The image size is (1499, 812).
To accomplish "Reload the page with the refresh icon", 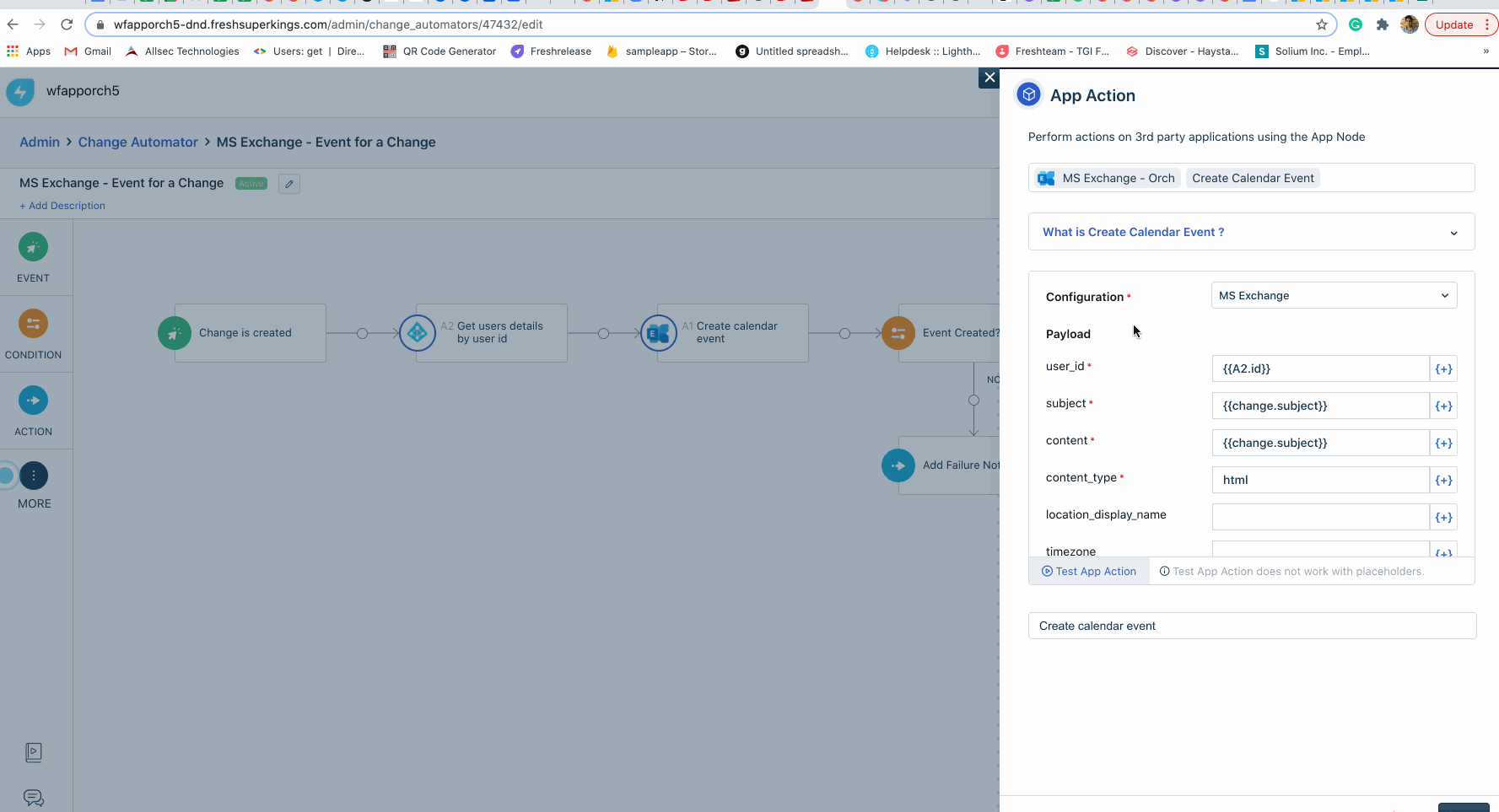I will (x=67, y=24).
